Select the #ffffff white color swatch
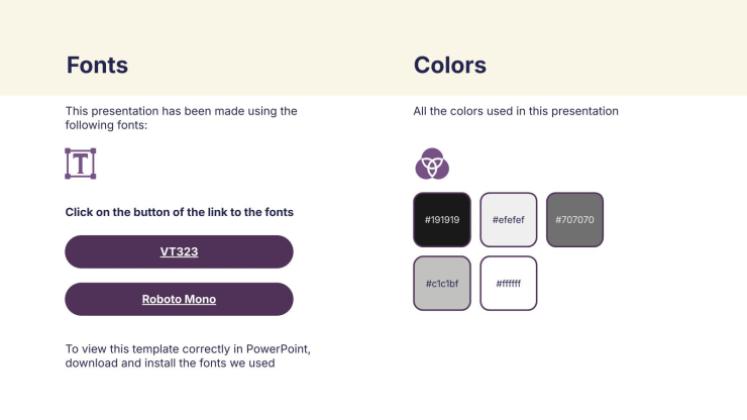The image size is (747, 420). [x=508, y=283]
